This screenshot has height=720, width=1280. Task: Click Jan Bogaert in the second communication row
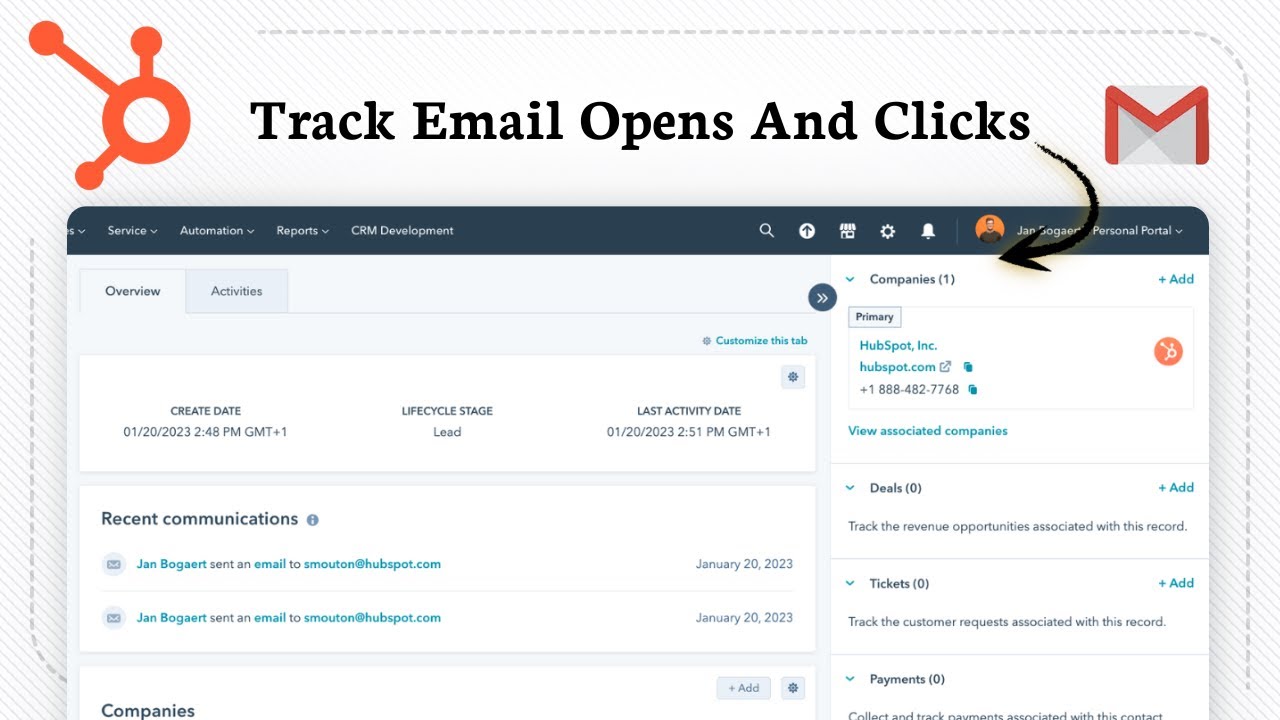click(172, 618)
